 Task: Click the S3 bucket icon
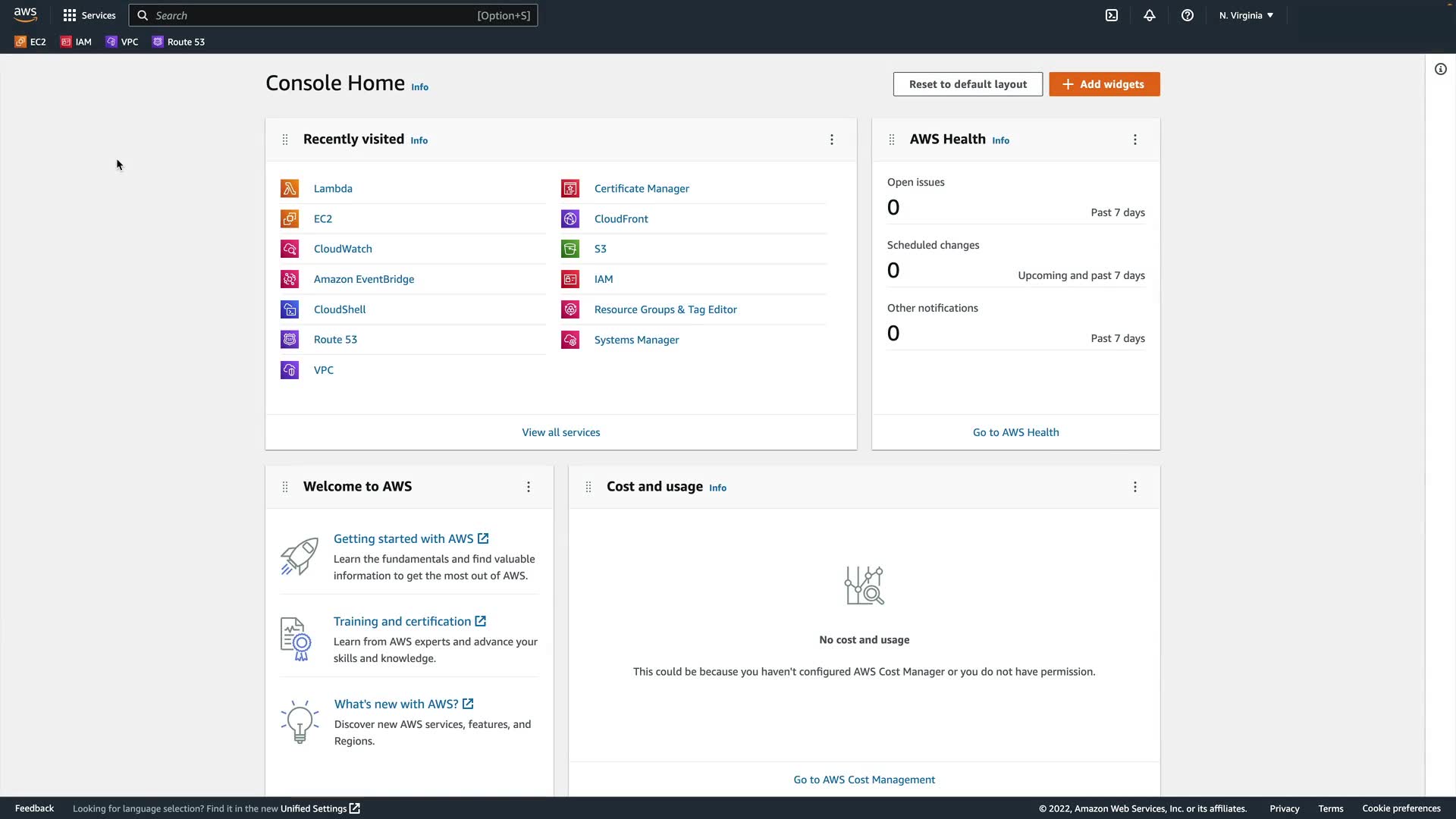point(570,249)
